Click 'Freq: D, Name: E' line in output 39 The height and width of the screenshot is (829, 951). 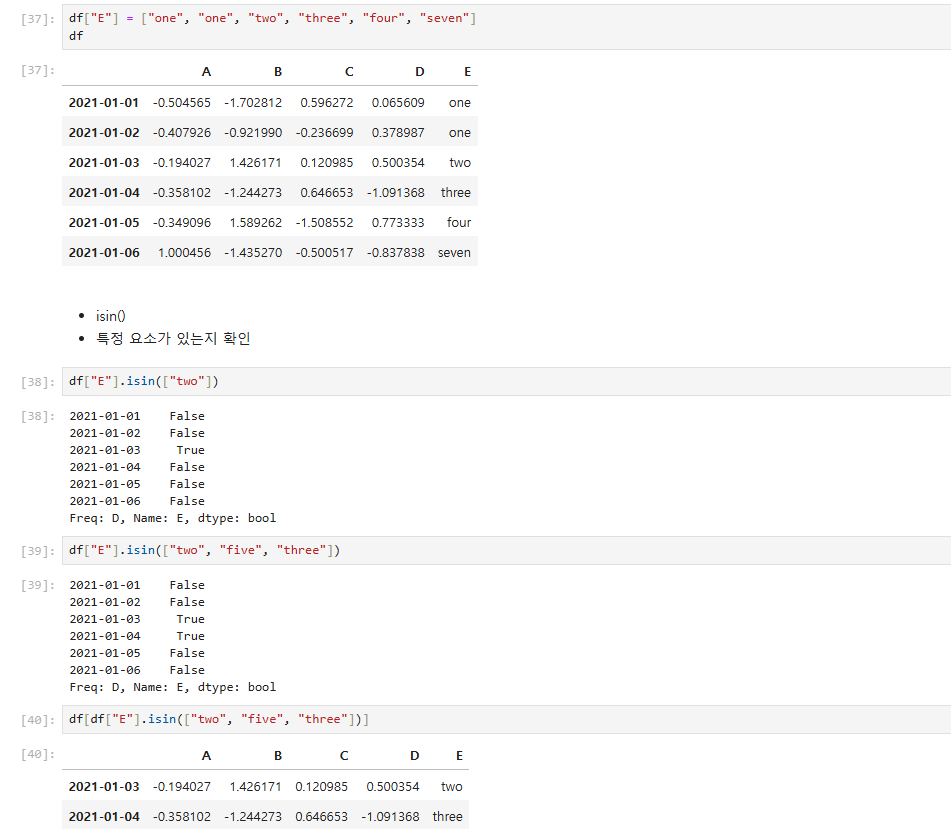click(x=173, y=687)
